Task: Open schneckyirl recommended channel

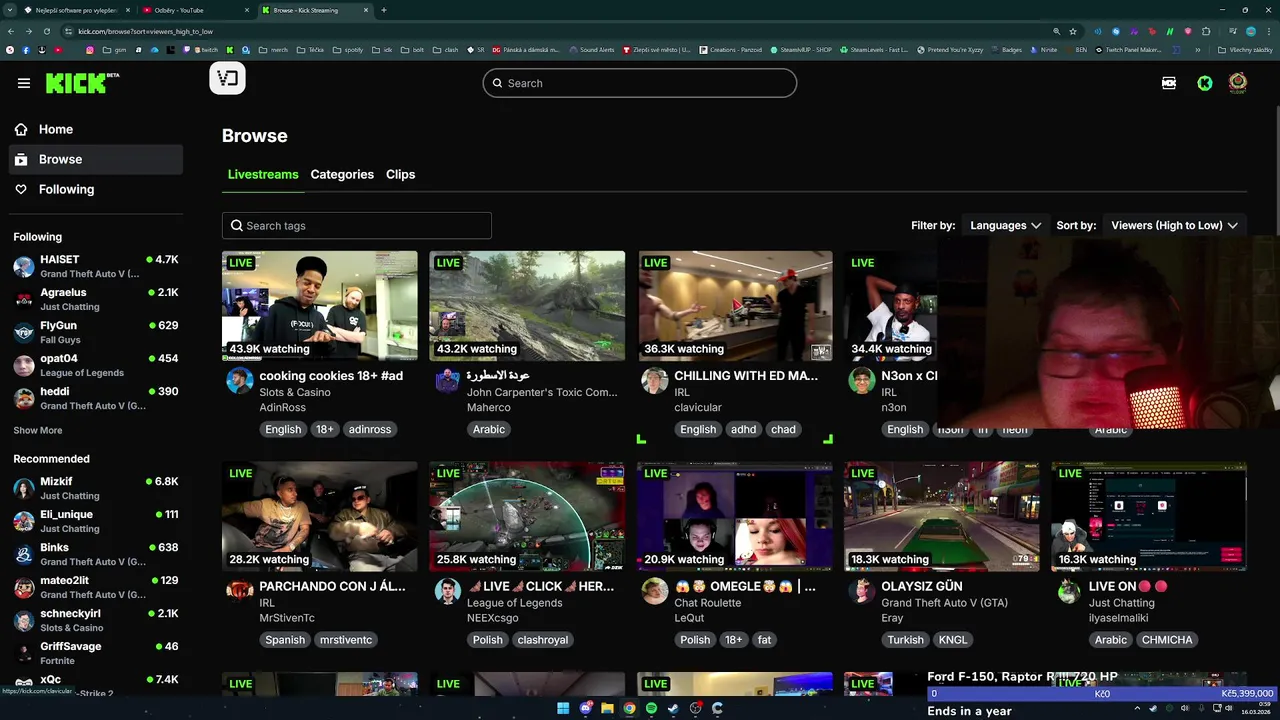Action: pyautogui.click(x=96, y=620)
